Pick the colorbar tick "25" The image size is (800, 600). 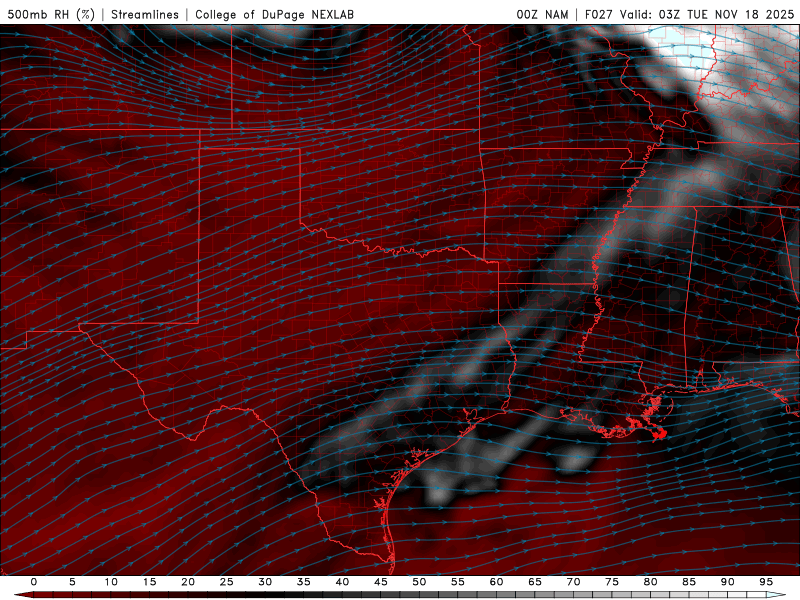coord(227,582)
